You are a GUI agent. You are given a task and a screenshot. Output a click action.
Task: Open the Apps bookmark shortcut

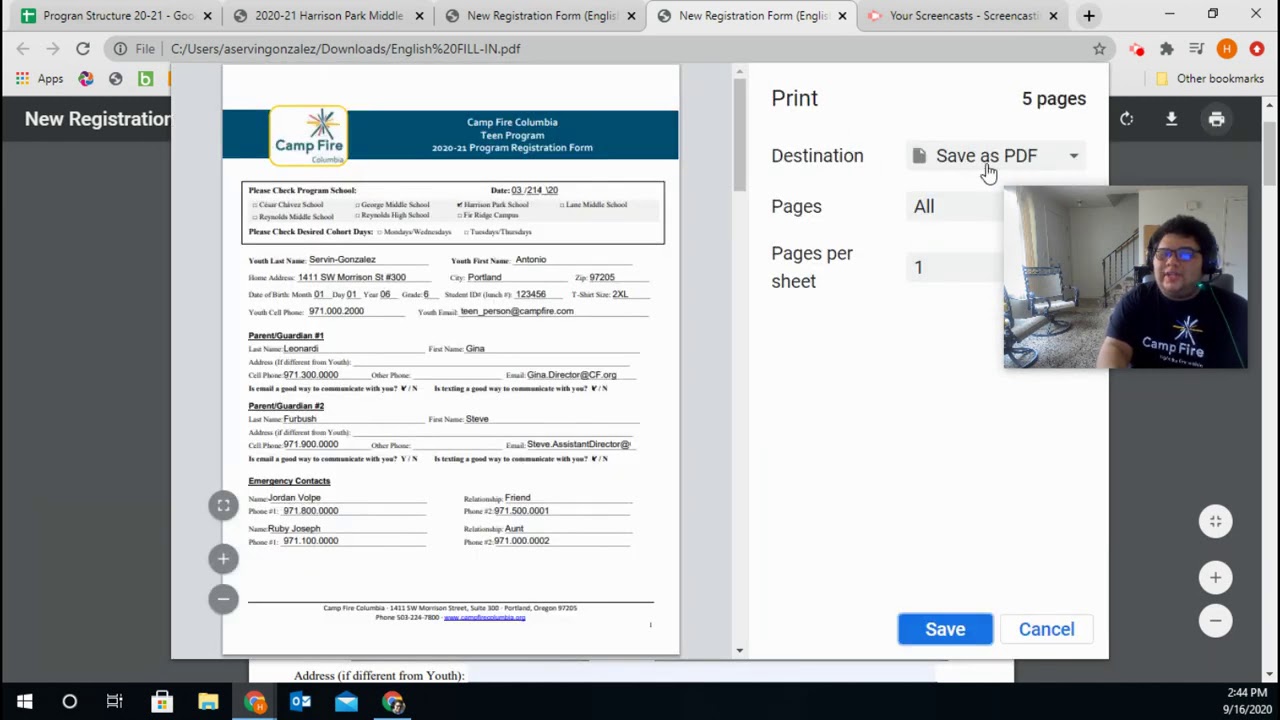[x=40, y=78]
